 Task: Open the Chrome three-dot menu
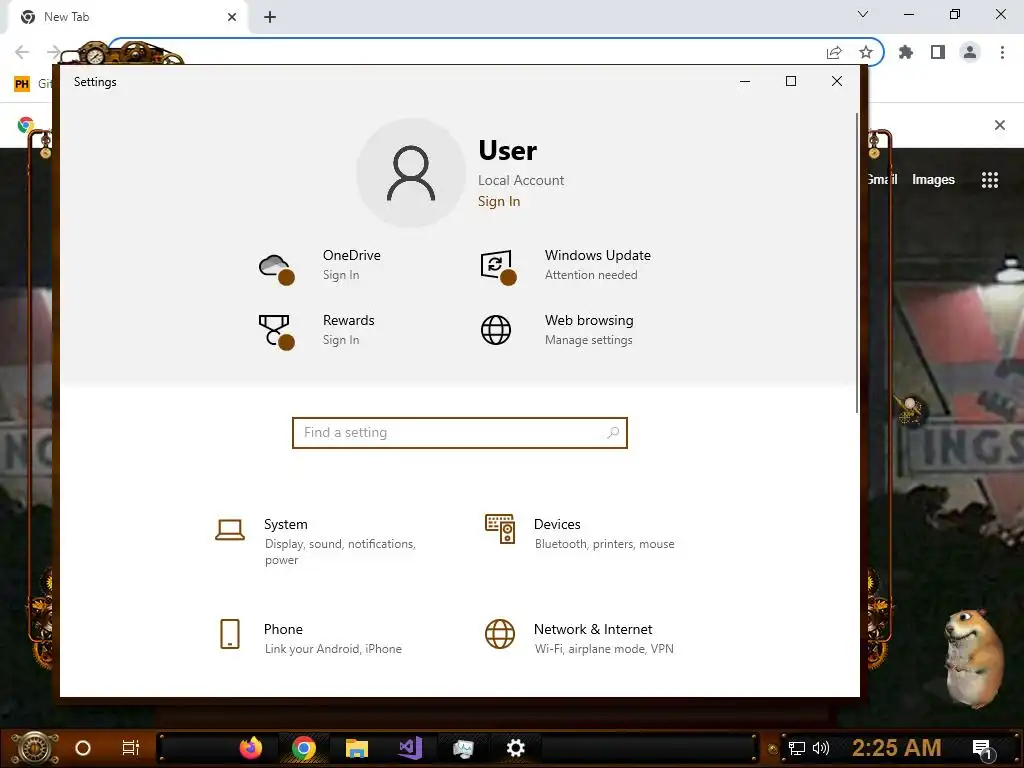(x=1002, y=52)
